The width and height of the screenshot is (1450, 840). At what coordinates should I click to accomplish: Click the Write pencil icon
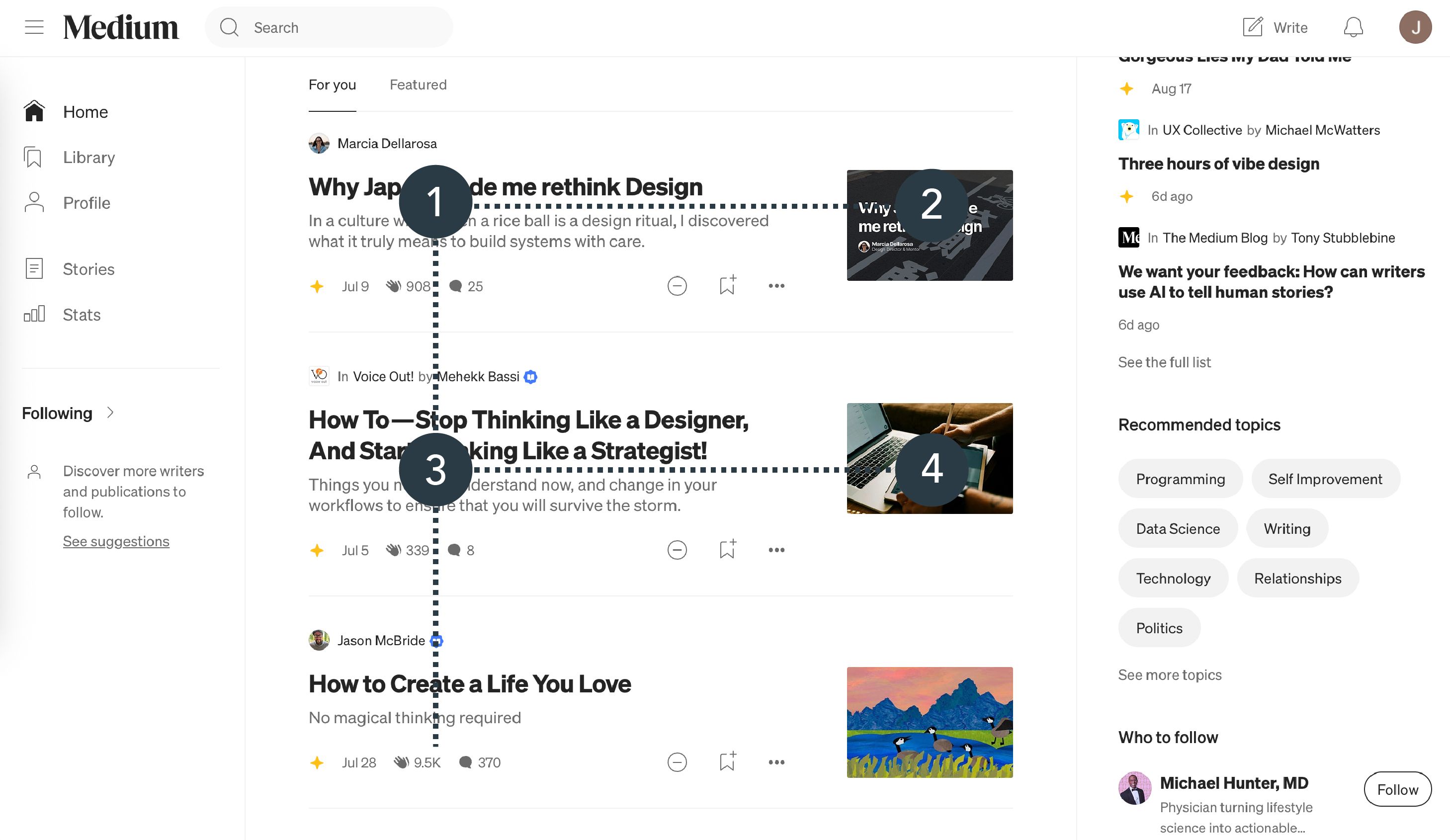[x=1252, y=27]
